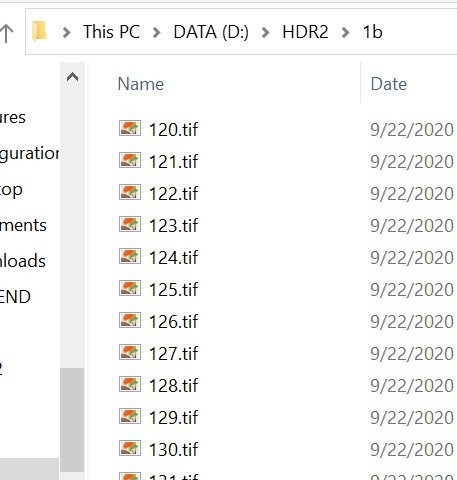Select the 122.tif image icon

[x=130, y=192]
